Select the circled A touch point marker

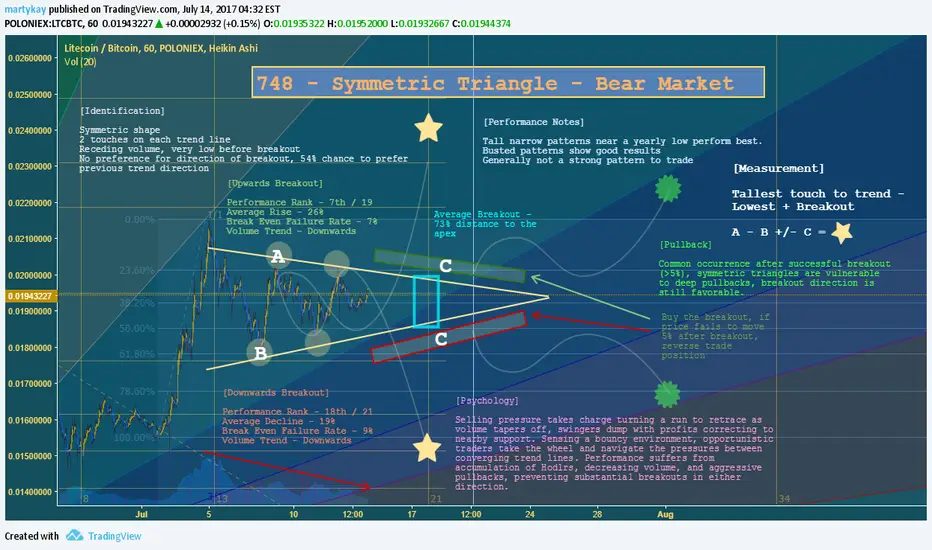(x=278, y=256)
